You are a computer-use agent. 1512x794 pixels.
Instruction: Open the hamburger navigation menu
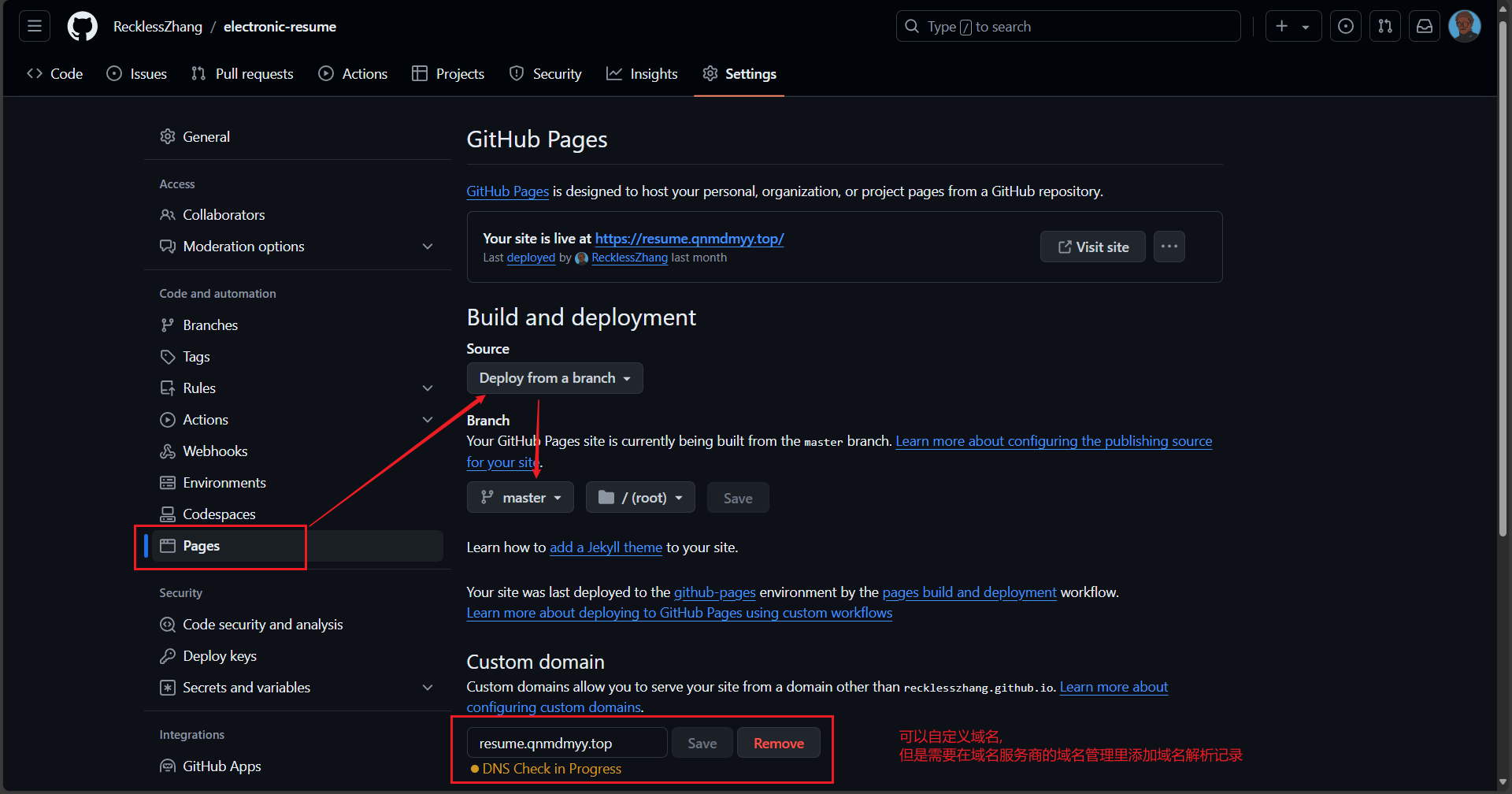[35, 26]
